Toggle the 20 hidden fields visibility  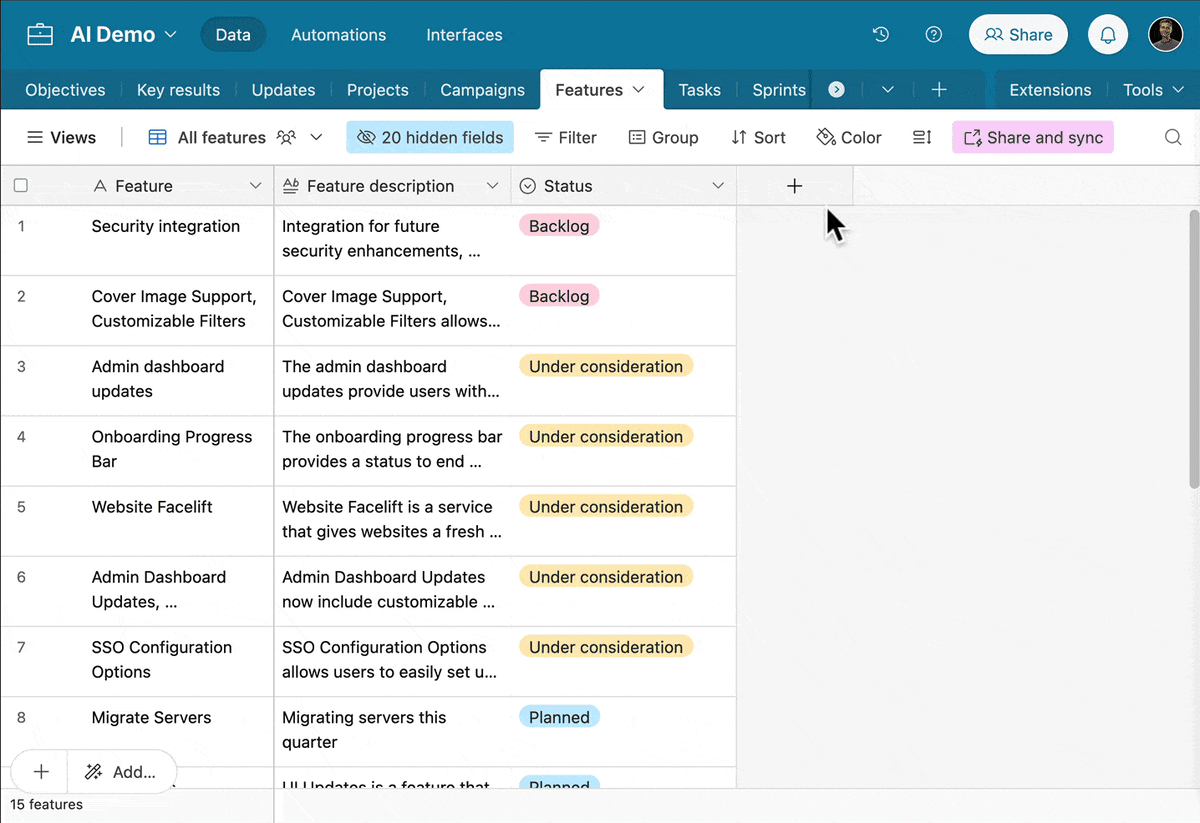(429, 137)
